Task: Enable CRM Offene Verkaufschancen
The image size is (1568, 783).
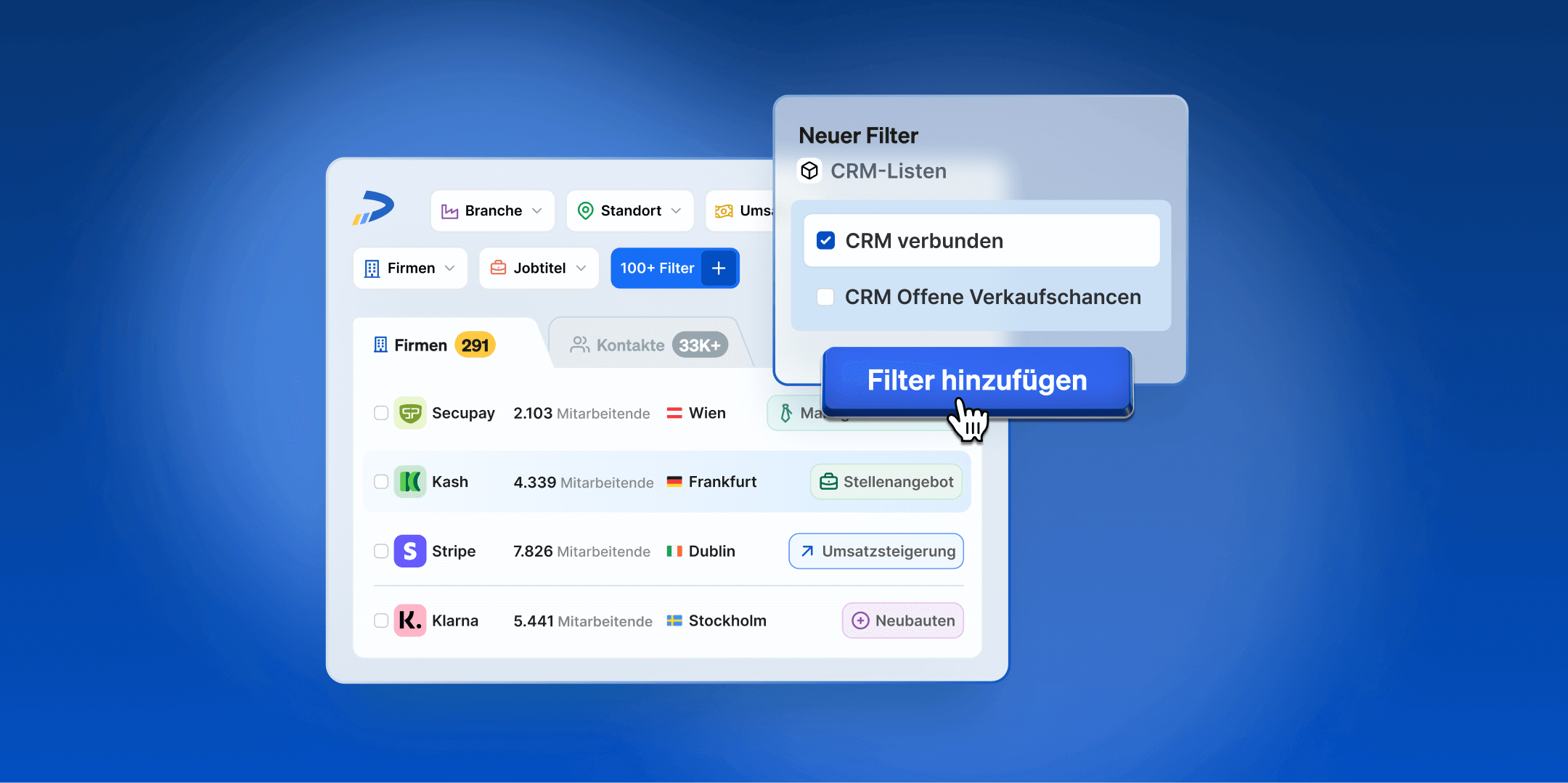Action: point(825,297)
